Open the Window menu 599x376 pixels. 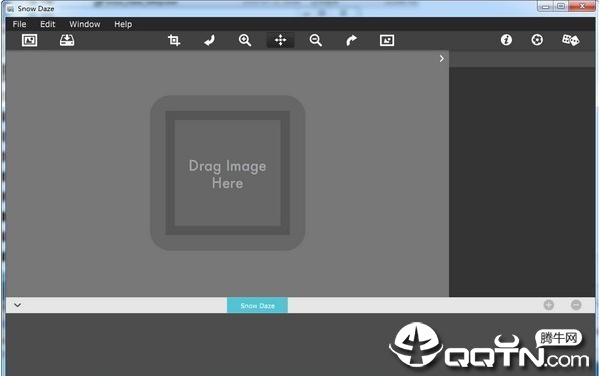click(x=85, y=24)
